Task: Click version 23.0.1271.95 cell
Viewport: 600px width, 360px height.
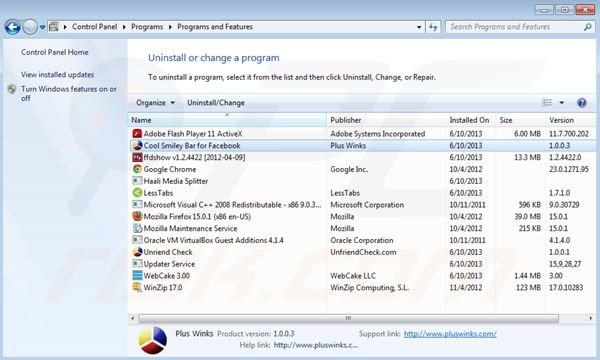Action: [569, 169]
